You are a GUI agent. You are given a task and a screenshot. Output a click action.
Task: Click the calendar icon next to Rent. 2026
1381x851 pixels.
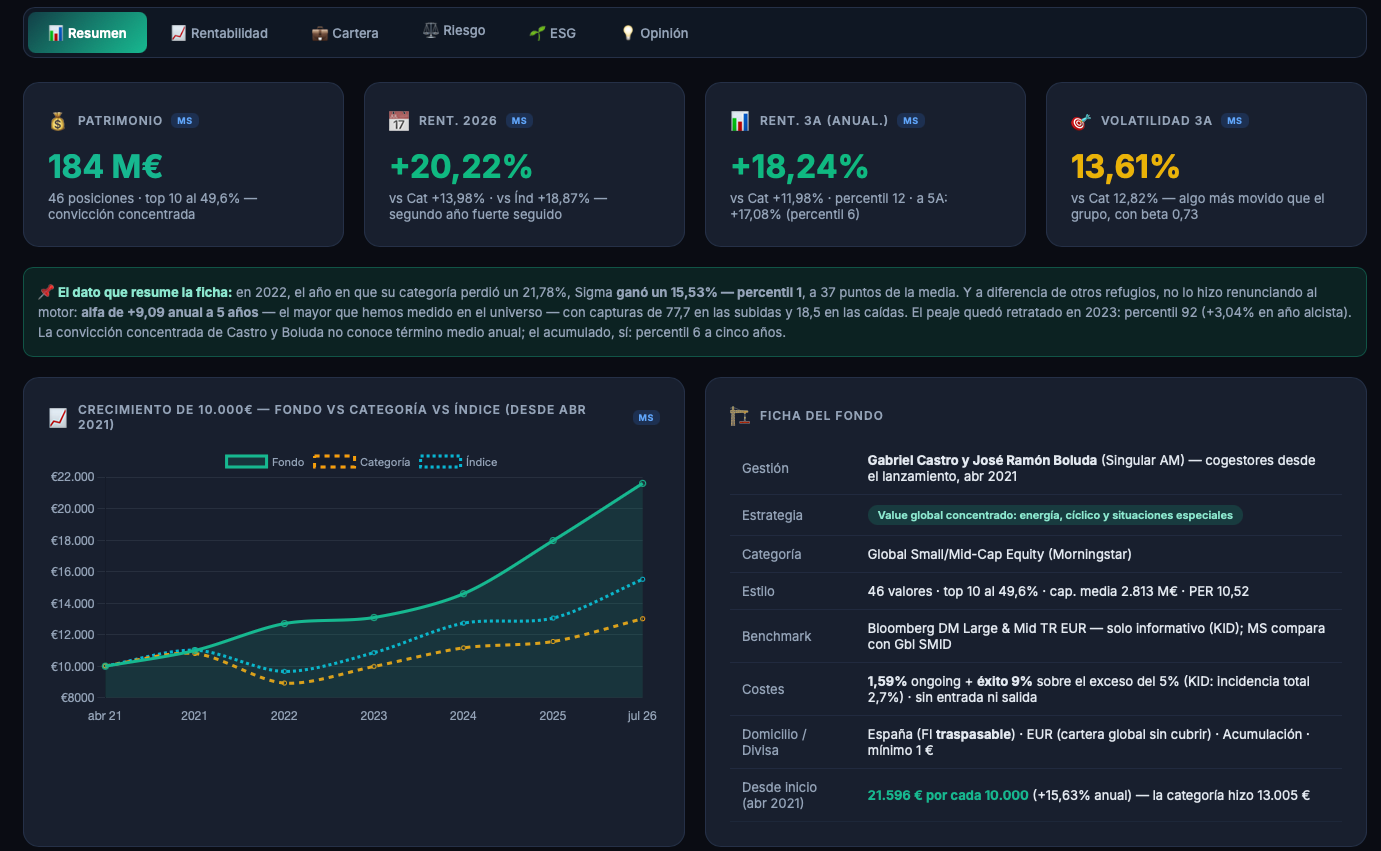click(398, 121)
